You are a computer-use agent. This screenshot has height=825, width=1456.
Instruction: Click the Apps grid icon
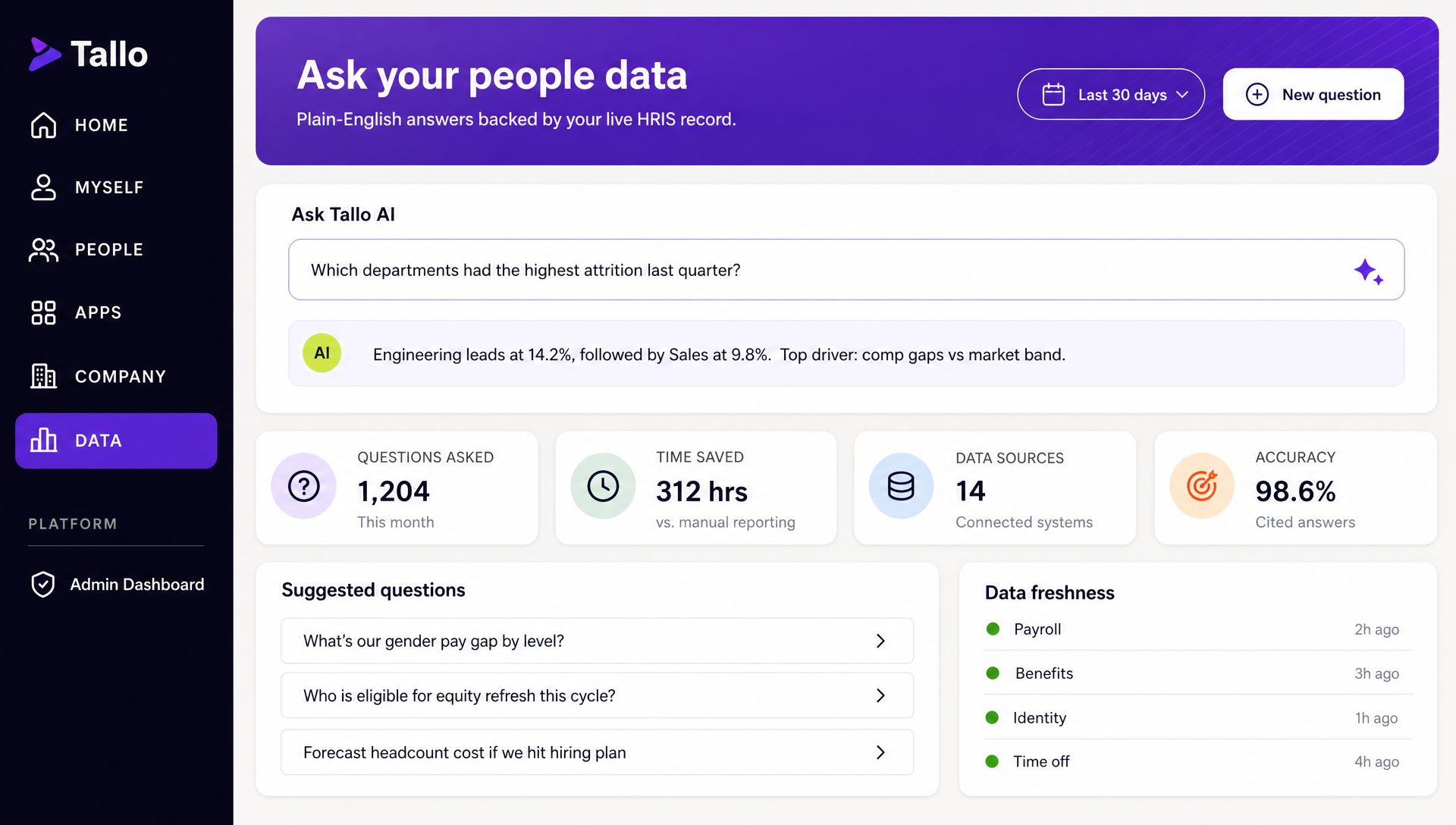(43, 312)
